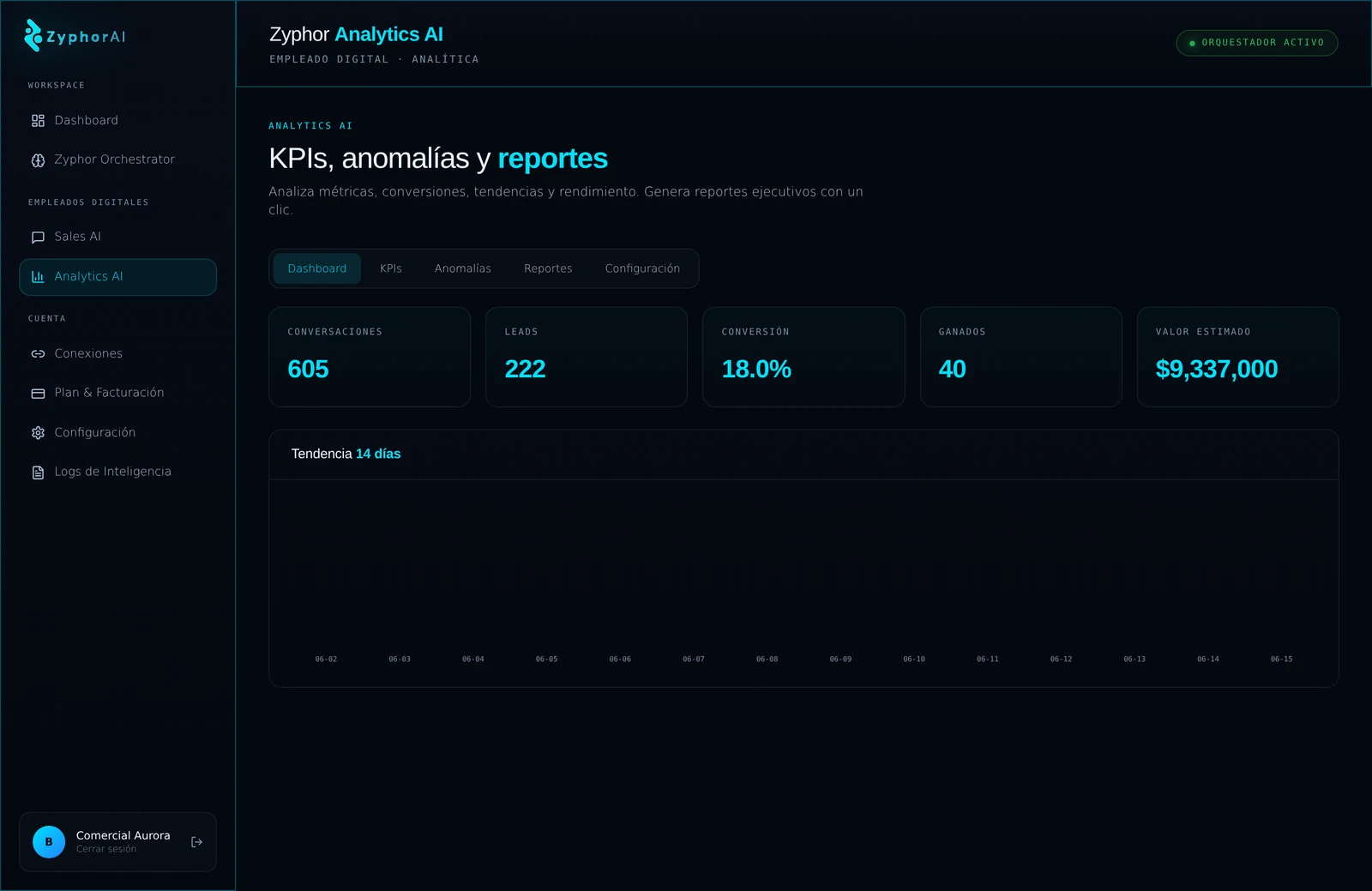Click the Leads card value 222
This screenshot has width=1372, height=891.
coord(525,369)
